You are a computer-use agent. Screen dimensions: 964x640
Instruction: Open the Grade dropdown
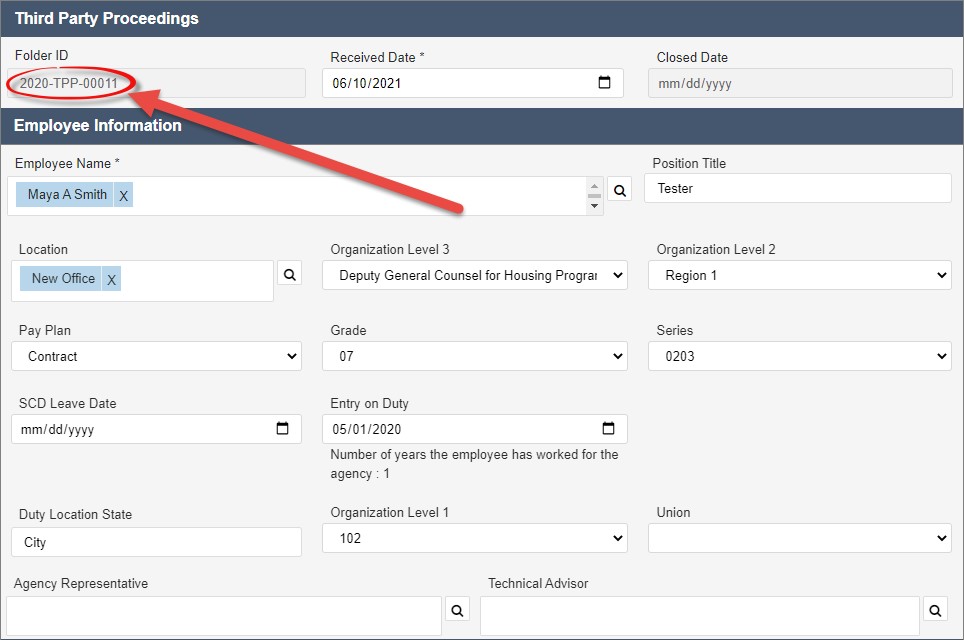[x=475, y=356]
